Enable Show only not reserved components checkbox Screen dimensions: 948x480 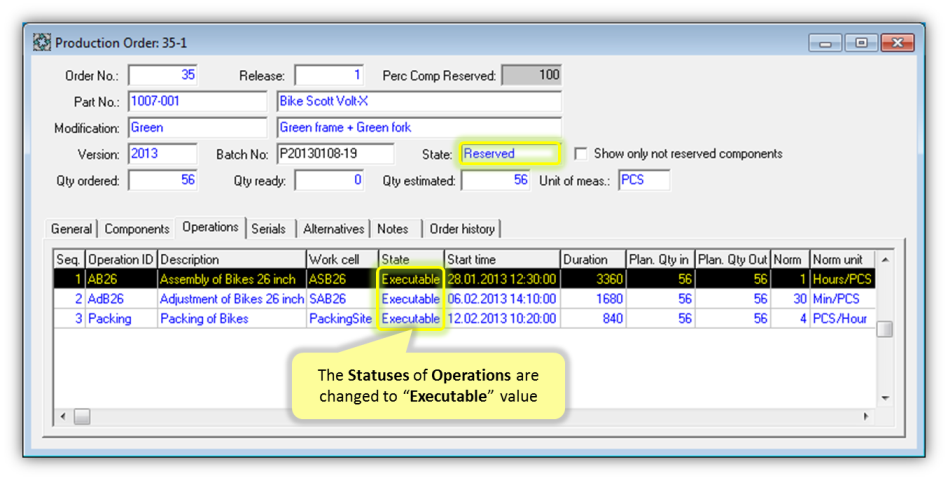(x=581, y=154)
